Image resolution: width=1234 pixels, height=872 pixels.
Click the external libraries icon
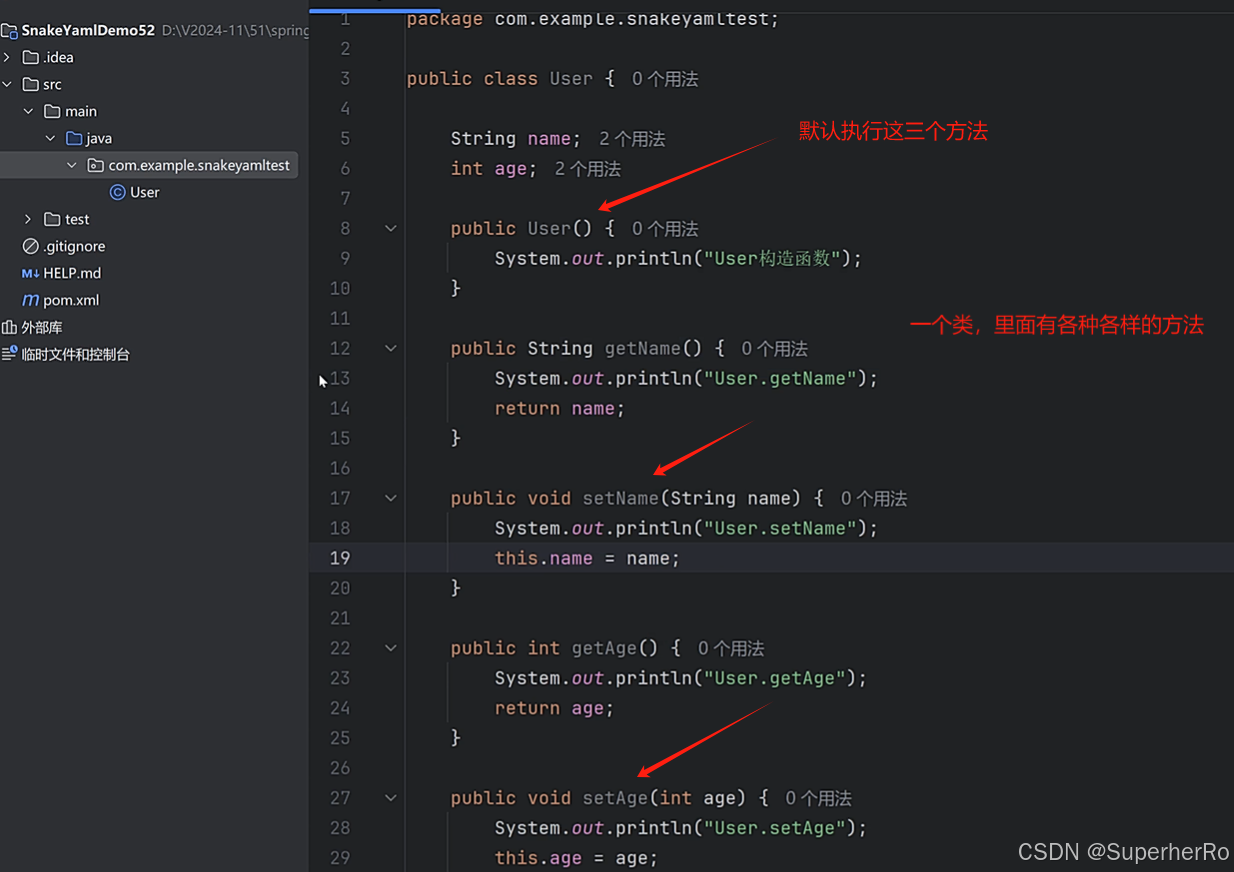(9, 327)
